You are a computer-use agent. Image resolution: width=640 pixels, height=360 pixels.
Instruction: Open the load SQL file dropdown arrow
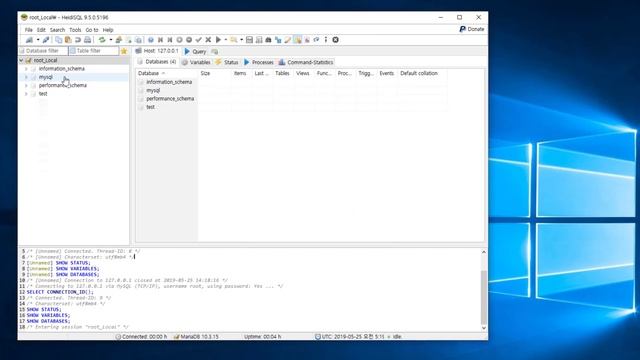tap(241, 40)
